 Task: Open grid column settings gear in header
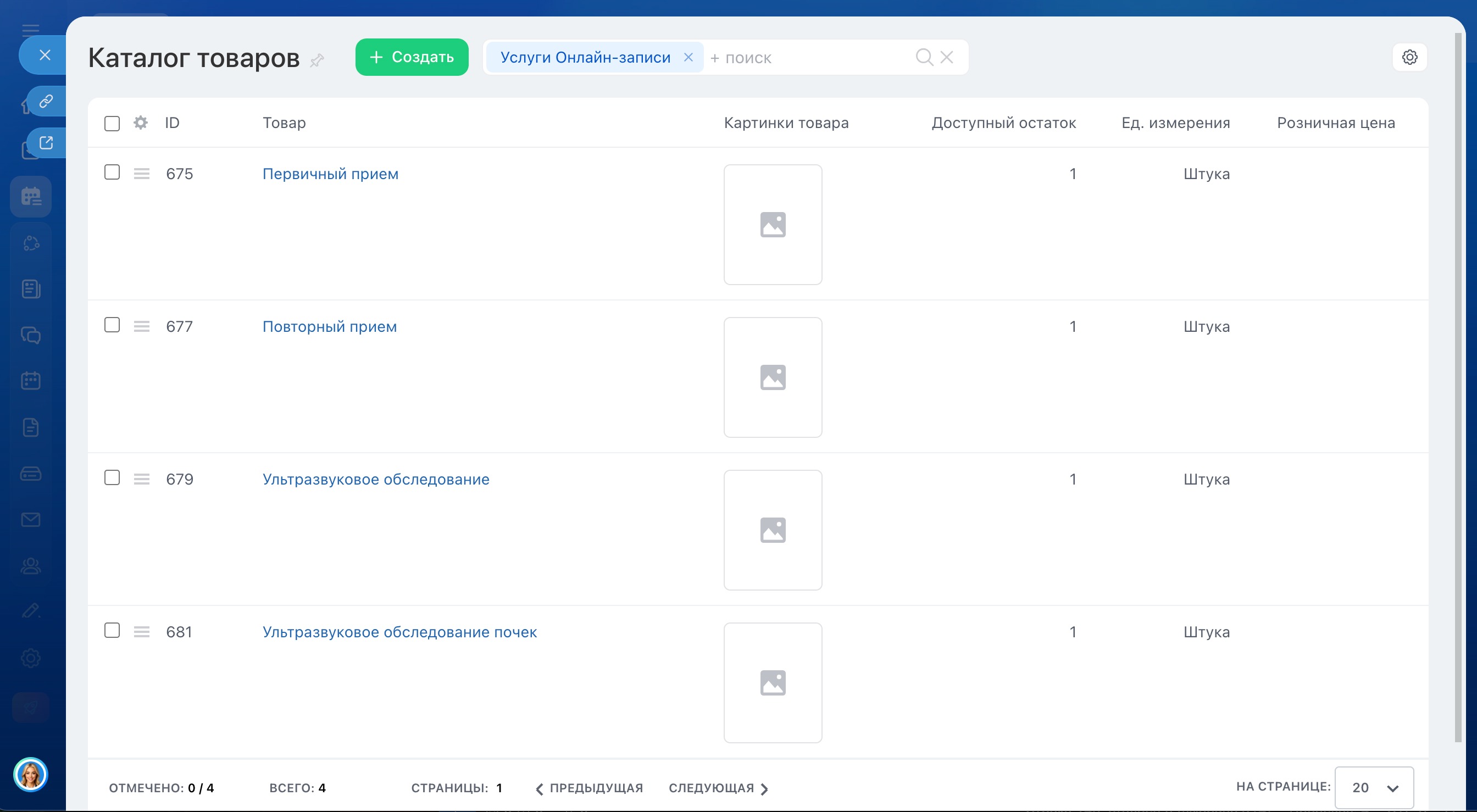point(141,123)
